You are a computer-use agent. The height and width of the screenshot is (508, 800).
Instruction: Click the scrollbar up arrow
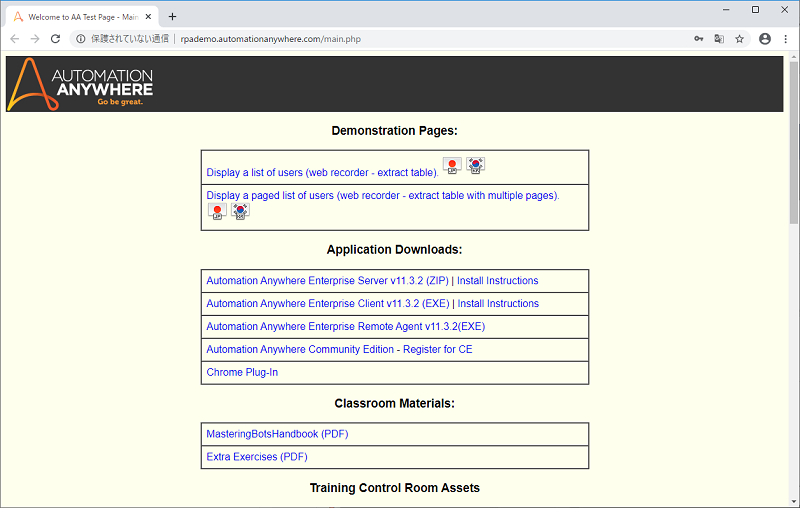(793, 55)
